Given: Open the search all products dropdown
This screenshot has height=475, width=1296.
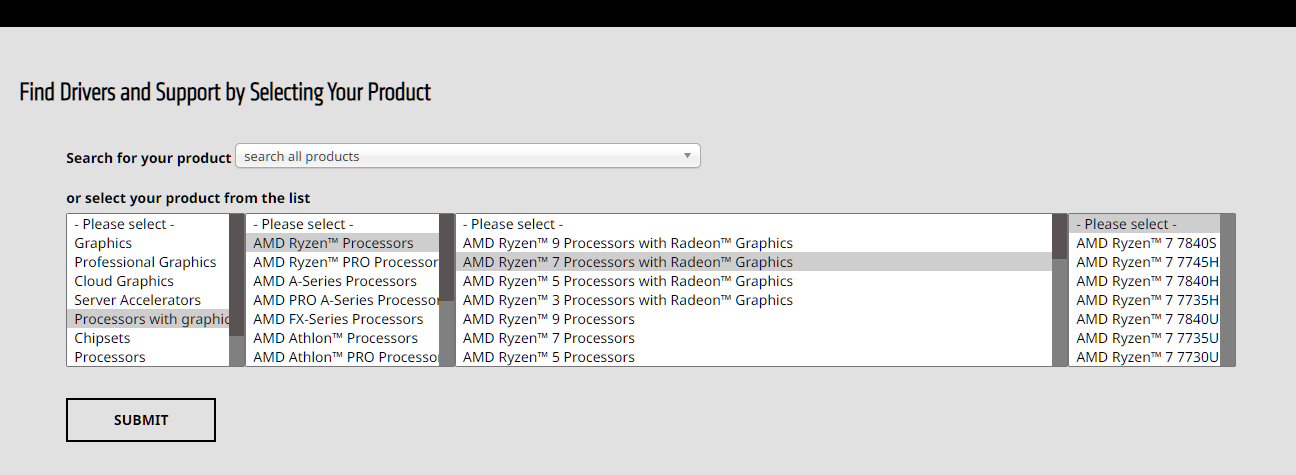Looking at the screenshot, I should (467, 156).
